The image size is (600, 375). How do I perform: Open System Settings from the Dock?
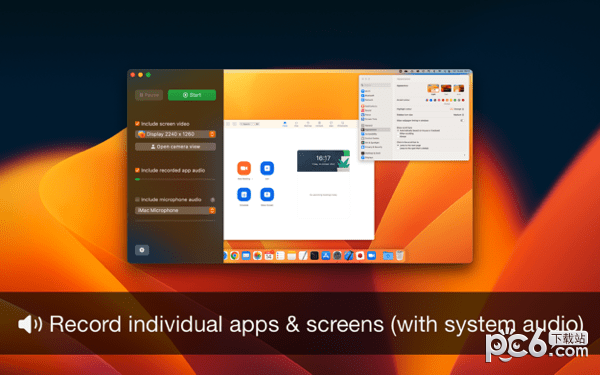click(x=337, y=256)
